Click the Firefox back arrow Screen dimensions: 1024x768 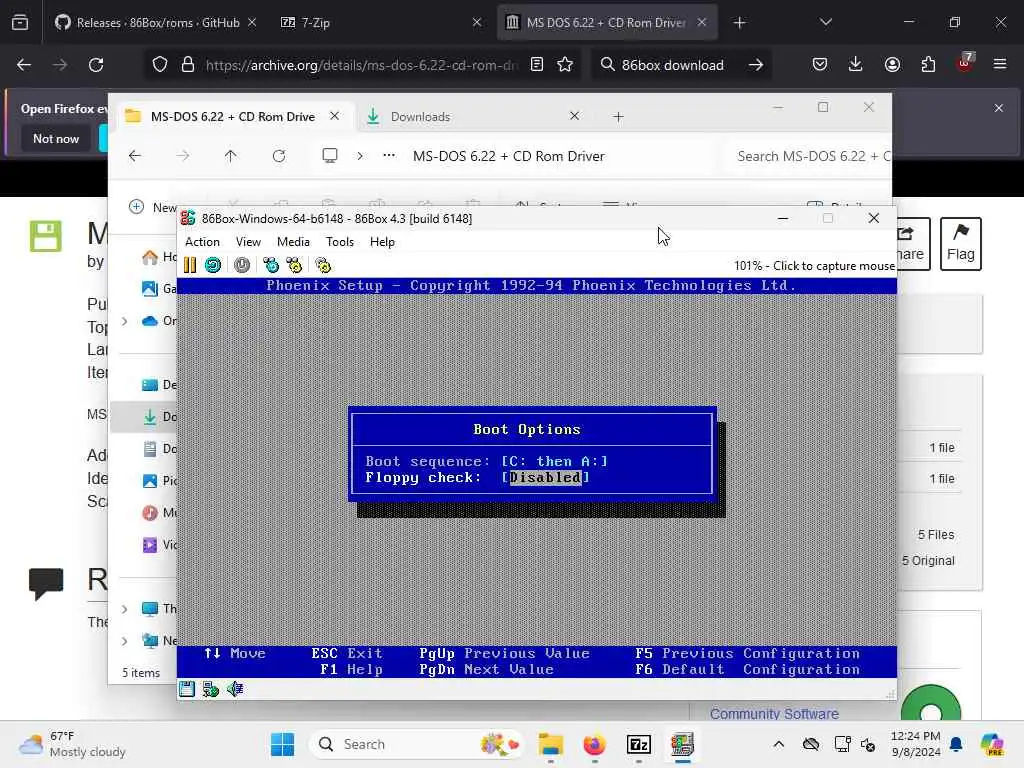24,65
